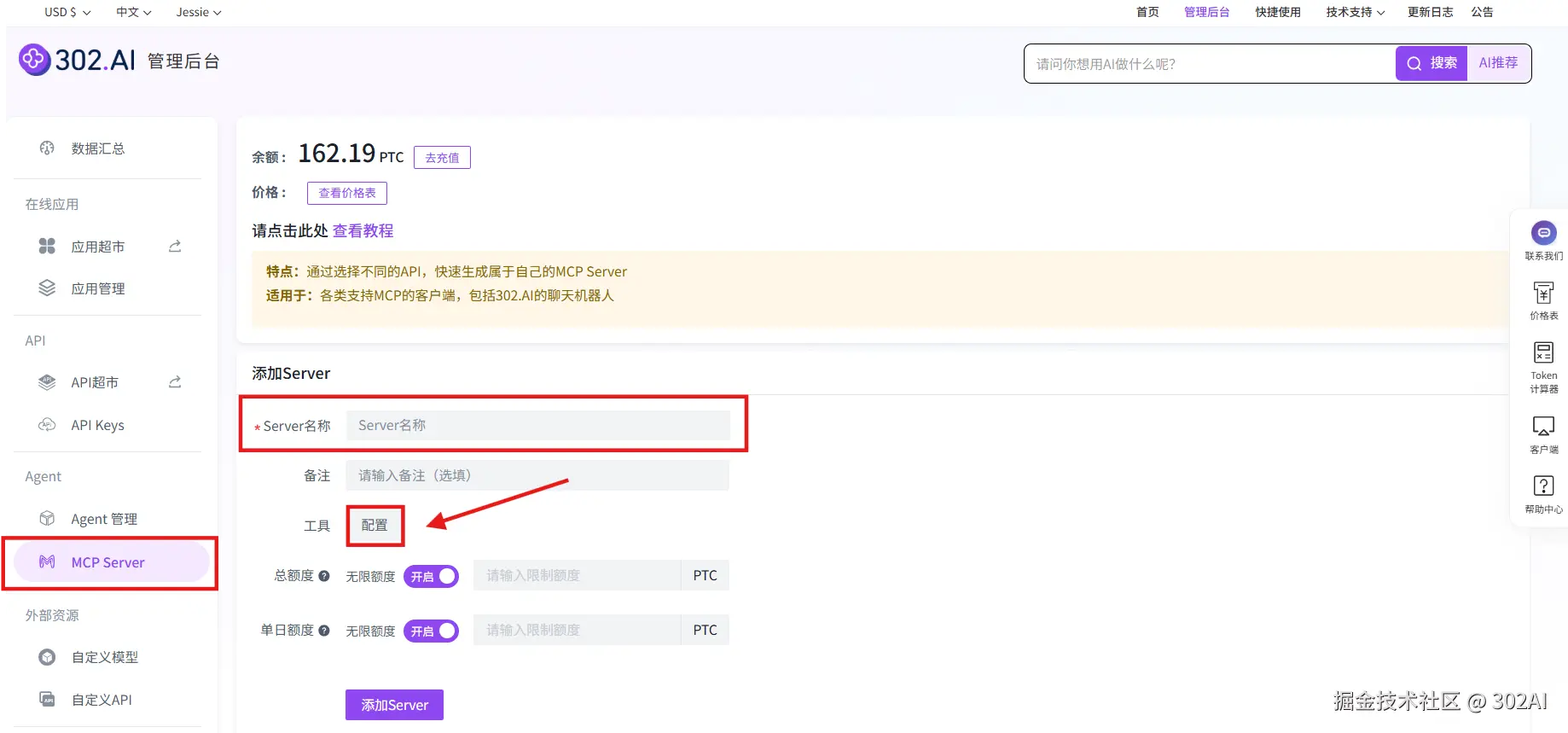This screenshot has width=1568, height=733.
Task: Focus the 单日额度 limit amount field
Action: (577, 630)
